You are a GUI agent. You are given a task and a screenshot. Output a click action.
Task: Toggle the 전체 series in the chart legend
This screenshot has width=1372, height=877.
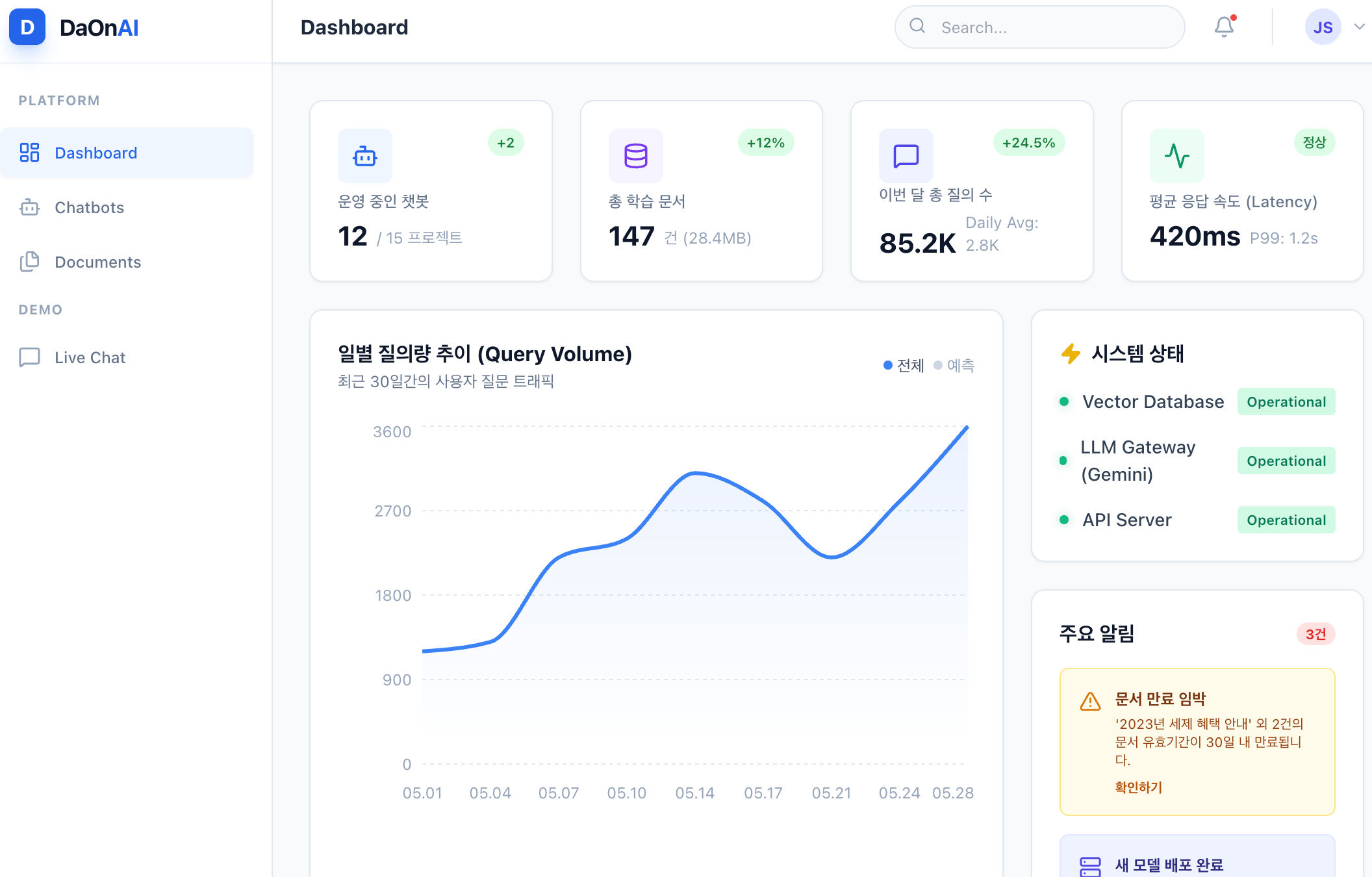[x=904, y=365]
